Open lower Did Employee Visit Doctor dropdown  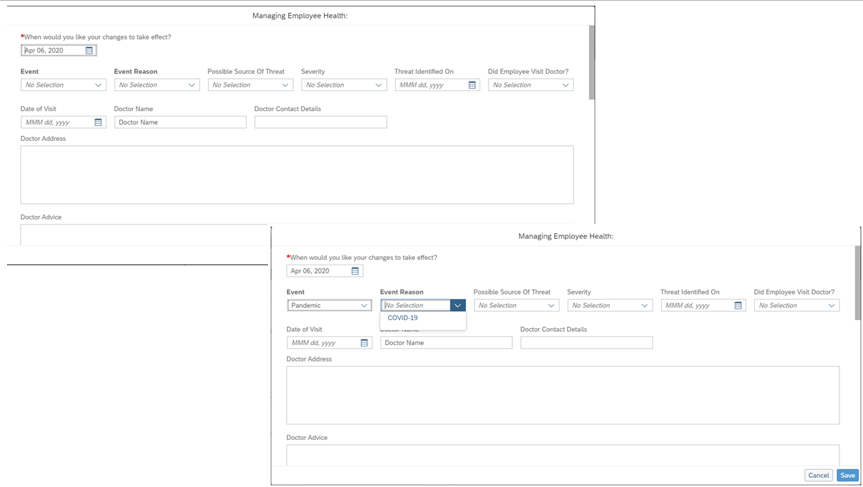(x=797, y=305)
